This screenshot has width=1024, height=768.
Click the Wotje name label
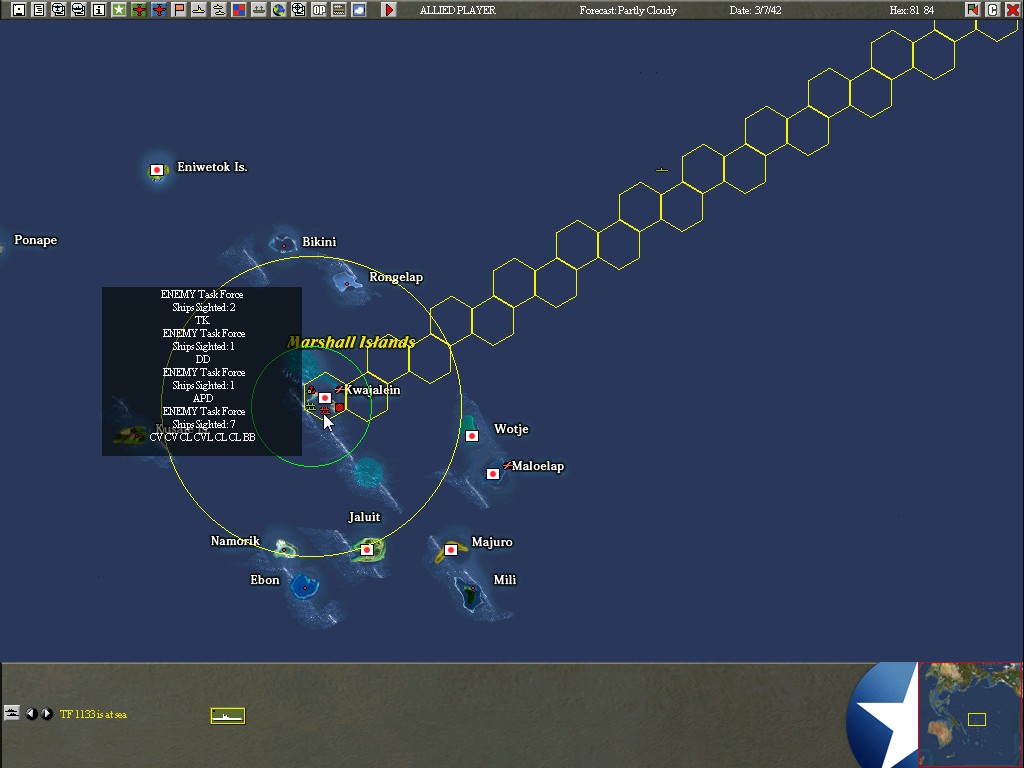click(511, 429)
